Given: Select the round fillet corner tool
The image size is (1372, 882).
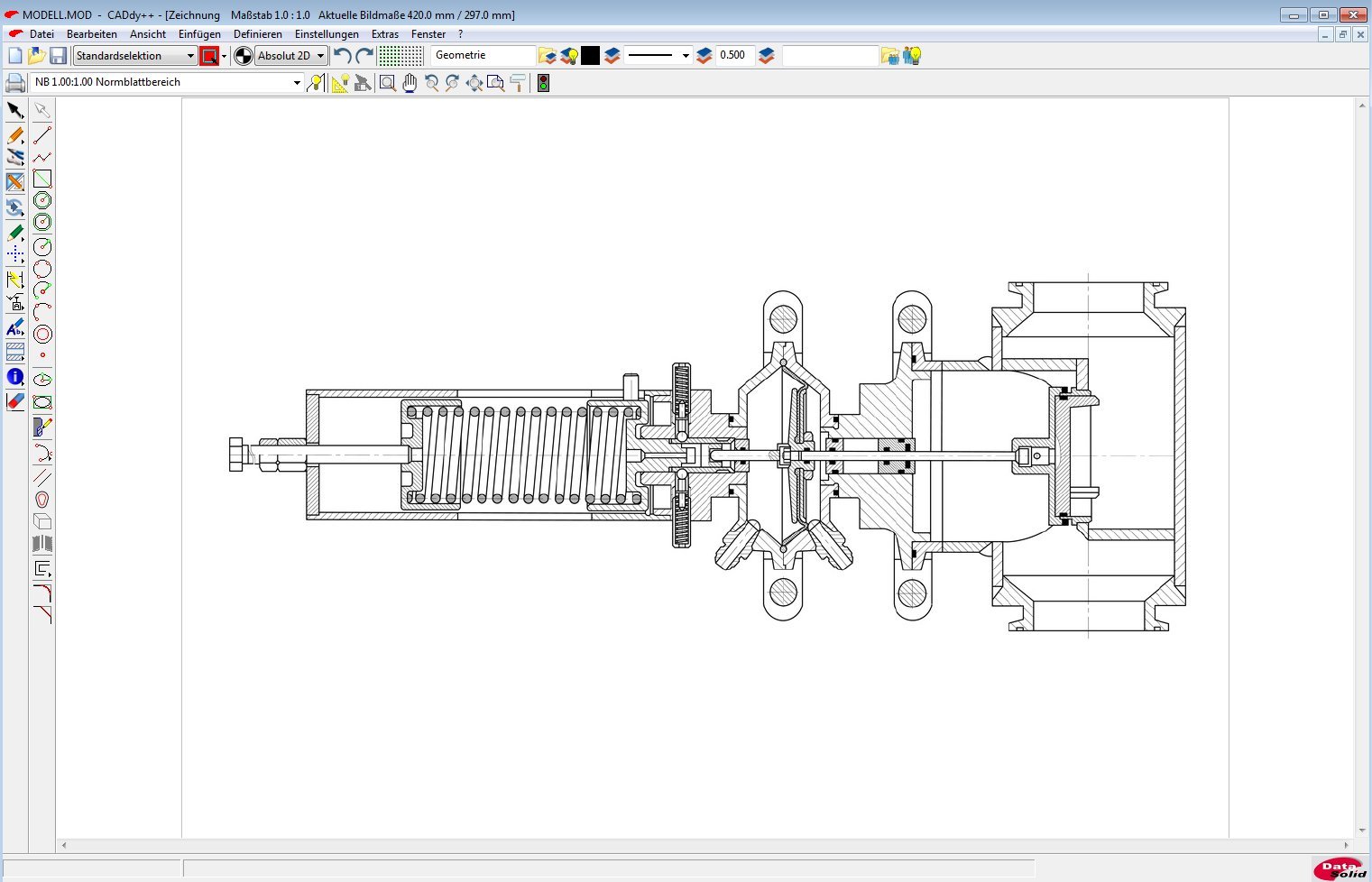Looking at the screenshot, I should [42, 593].
